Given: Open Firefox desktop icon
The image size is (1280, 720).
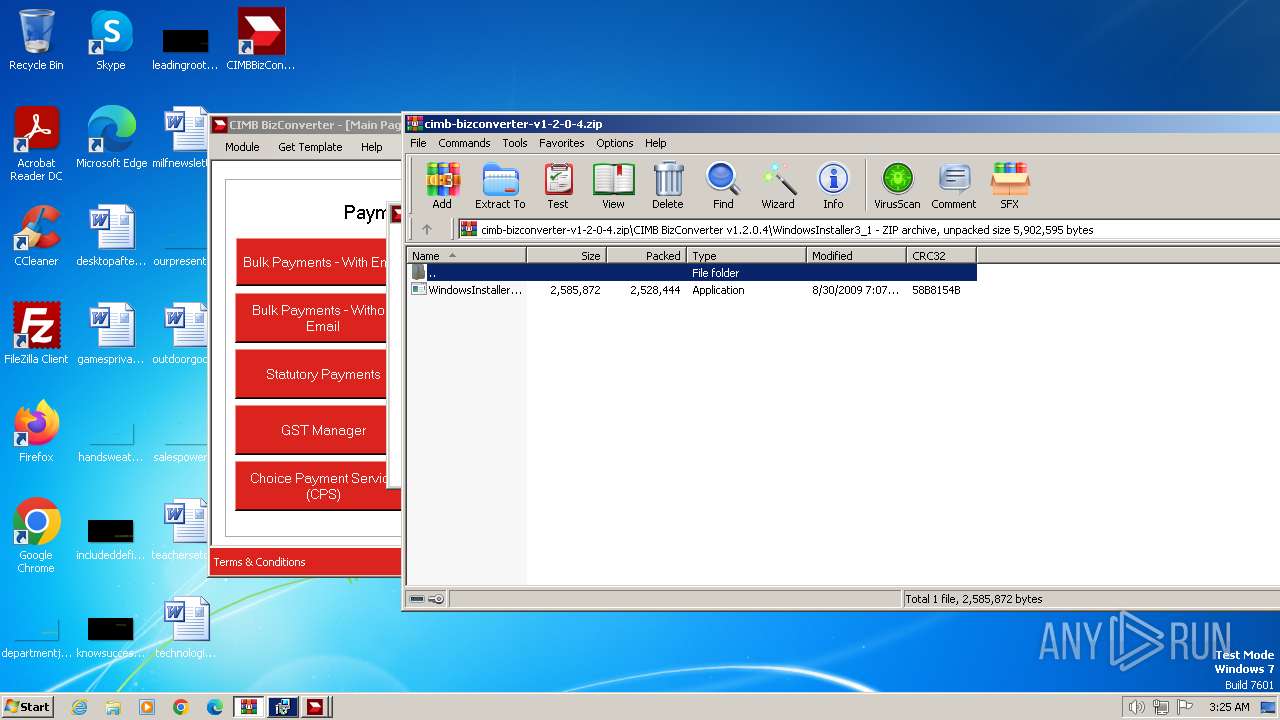Looking at the screenshot, I should pyautogui.click(x=36, y=432).
